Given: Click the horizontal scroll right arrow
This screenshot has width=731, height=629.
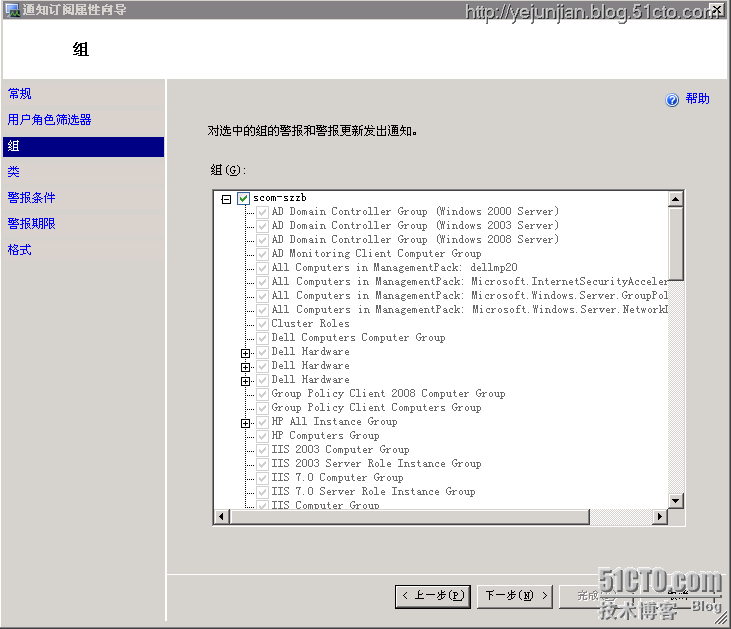Looking at the screenshot, I should (660, 517).
